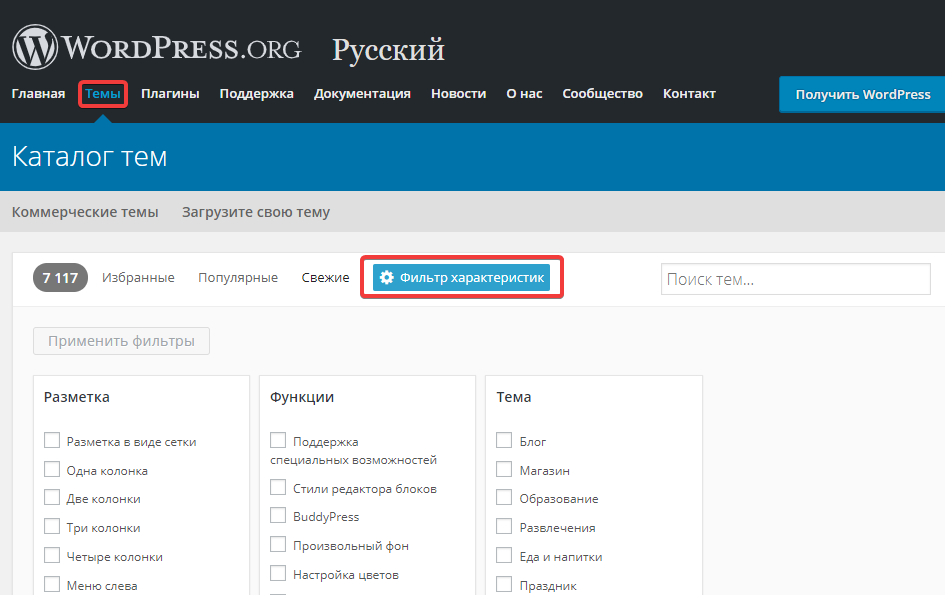The height and width of the screenshot is (595, 945).
Task: Select the Четыре колонки checkbox
Action: click(x=52, y=555)
